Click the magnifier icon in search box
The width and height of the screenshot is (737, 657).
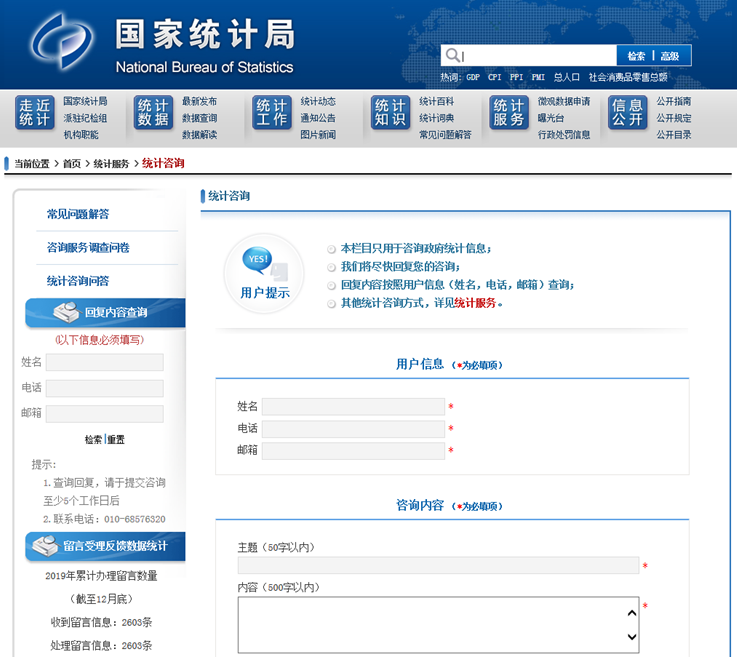(452, 56)
